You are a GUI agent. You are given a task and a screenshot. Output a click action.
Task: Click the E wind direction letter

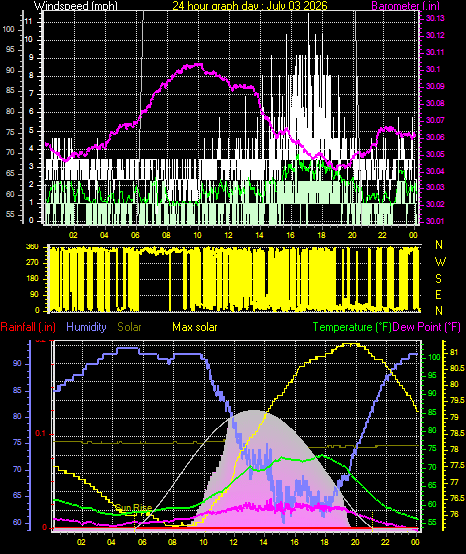click(x=438, y=295)
